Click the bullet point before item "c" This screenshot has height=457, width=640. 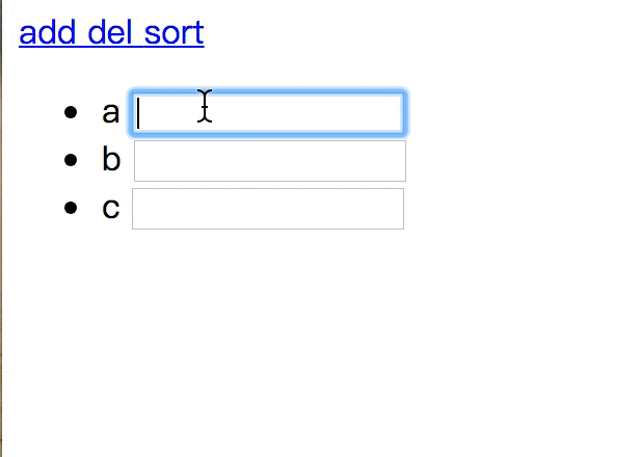(70, 208)
